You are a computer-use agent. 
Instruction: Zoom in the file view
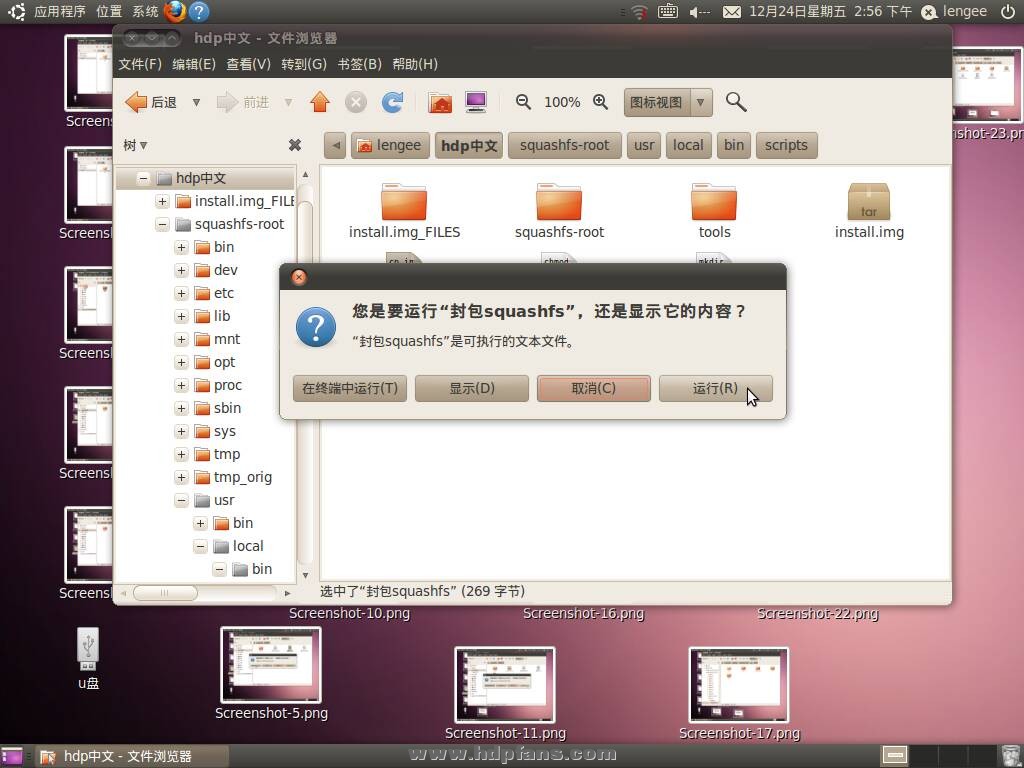(x=600, y=102)
